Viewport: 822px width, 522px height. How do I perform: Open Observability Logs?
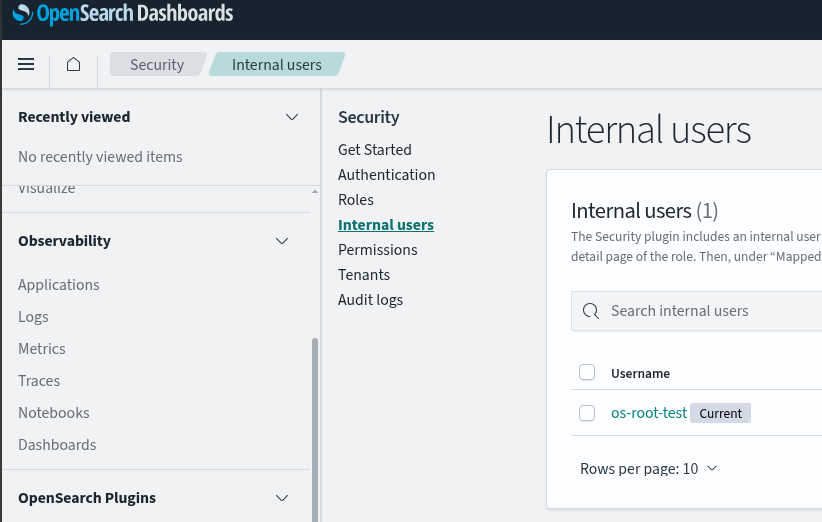[x=33, y=317]
